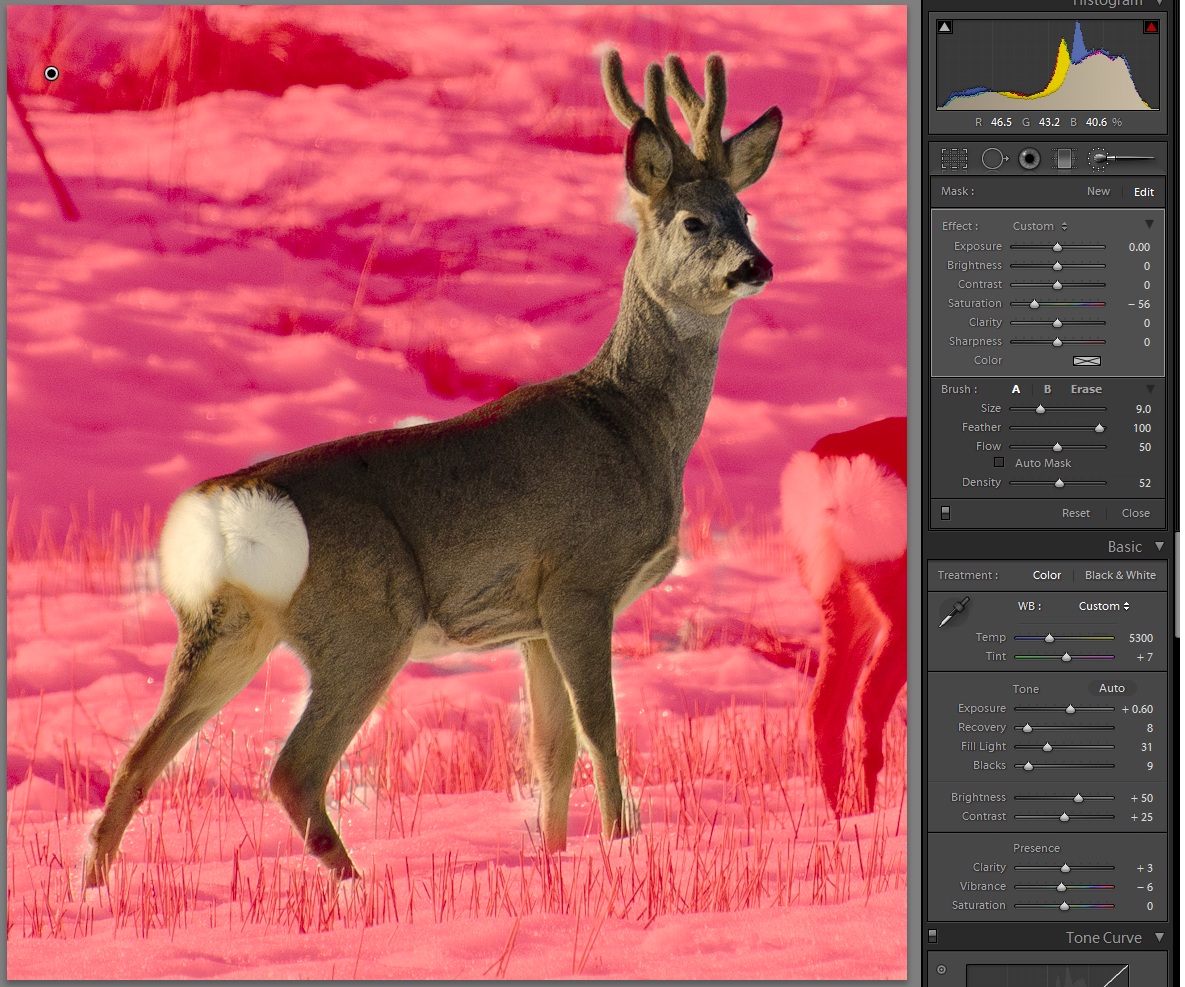Toggle the Tone Curve panel switch

point(933,936)
